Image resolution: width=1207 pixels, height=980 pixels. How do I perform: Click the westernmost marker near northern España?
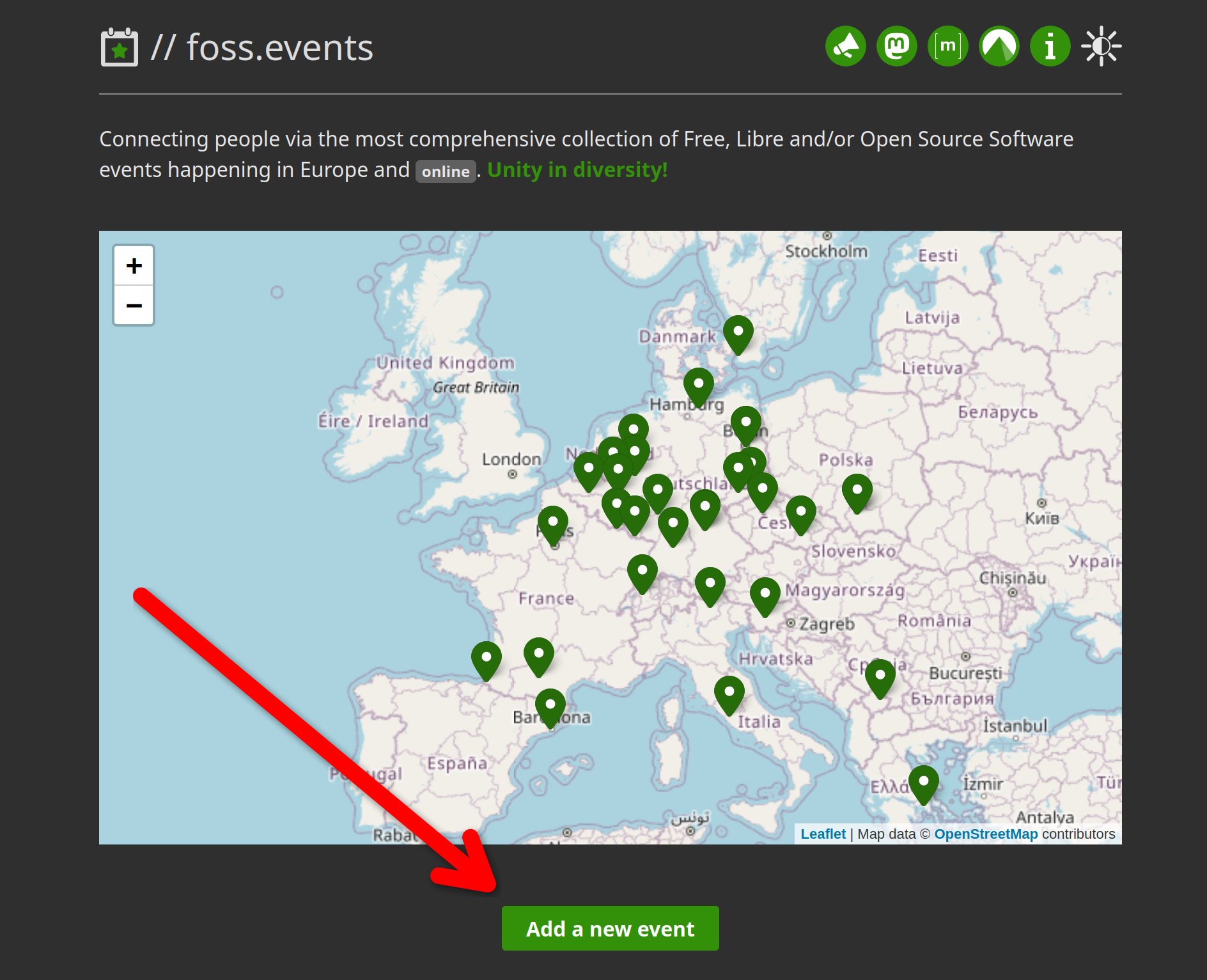coord(487,661)
